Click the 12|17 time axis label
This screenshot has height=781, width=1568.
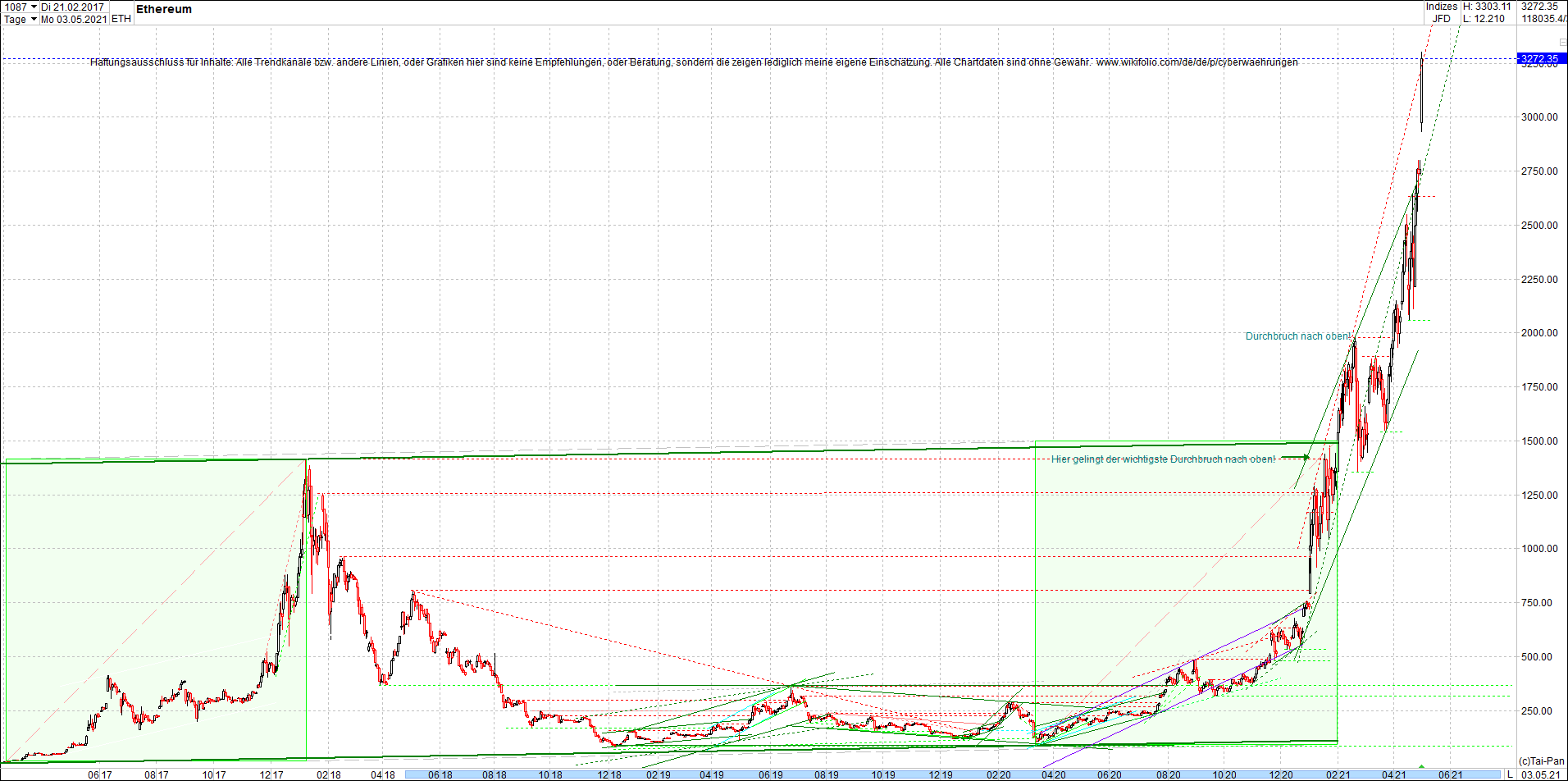click(271, 774)
